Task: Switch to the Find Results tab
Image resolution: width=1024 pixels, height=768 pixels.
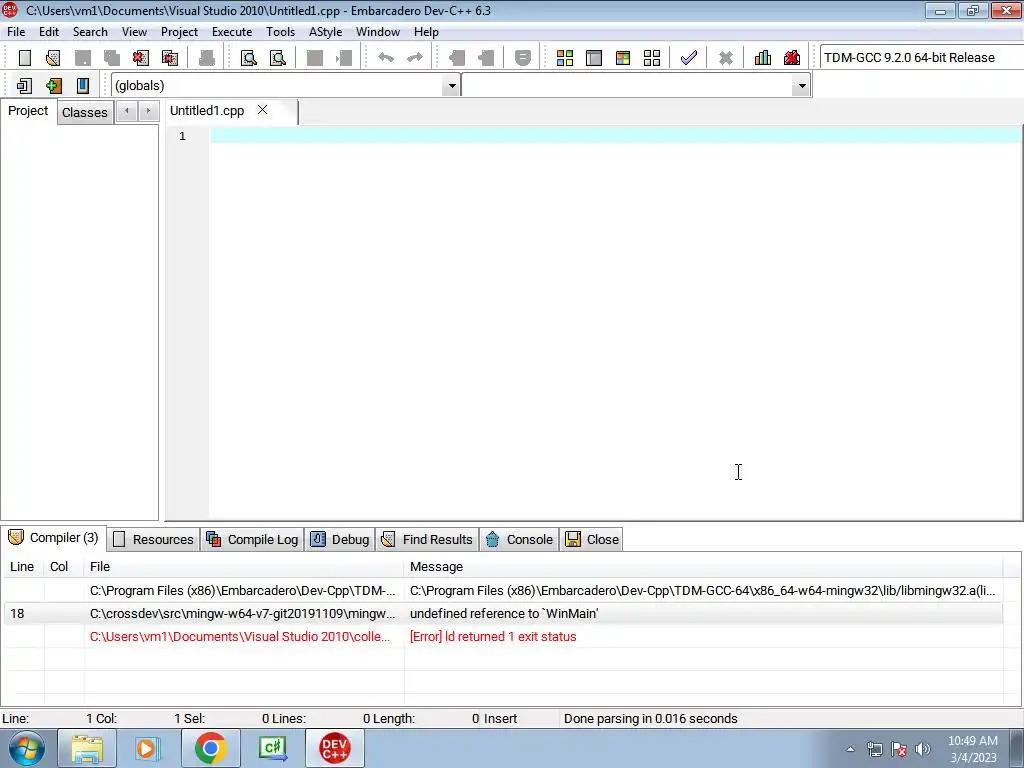Action: (x=427, y=539)
